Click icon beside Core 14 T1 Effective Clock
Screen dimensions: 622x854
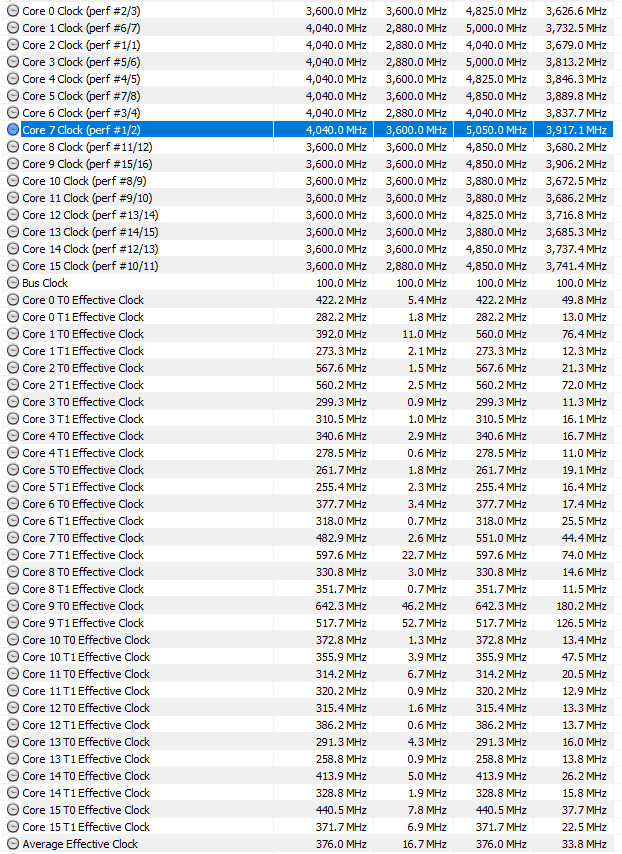coord(13,793)
